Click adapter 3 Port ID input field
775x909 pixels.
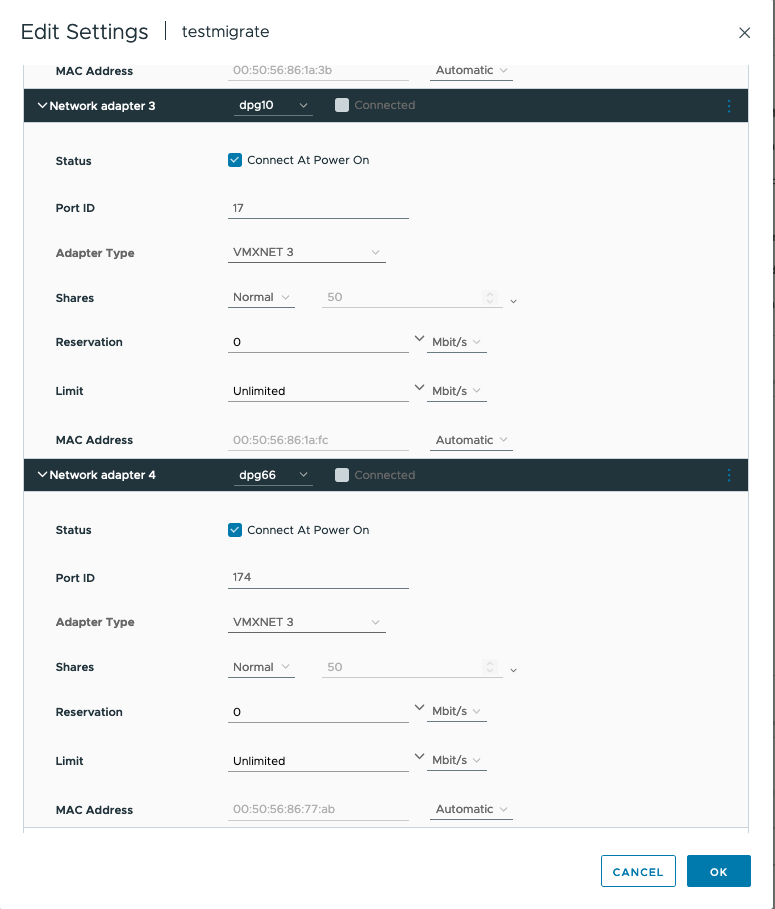(318, 208)
